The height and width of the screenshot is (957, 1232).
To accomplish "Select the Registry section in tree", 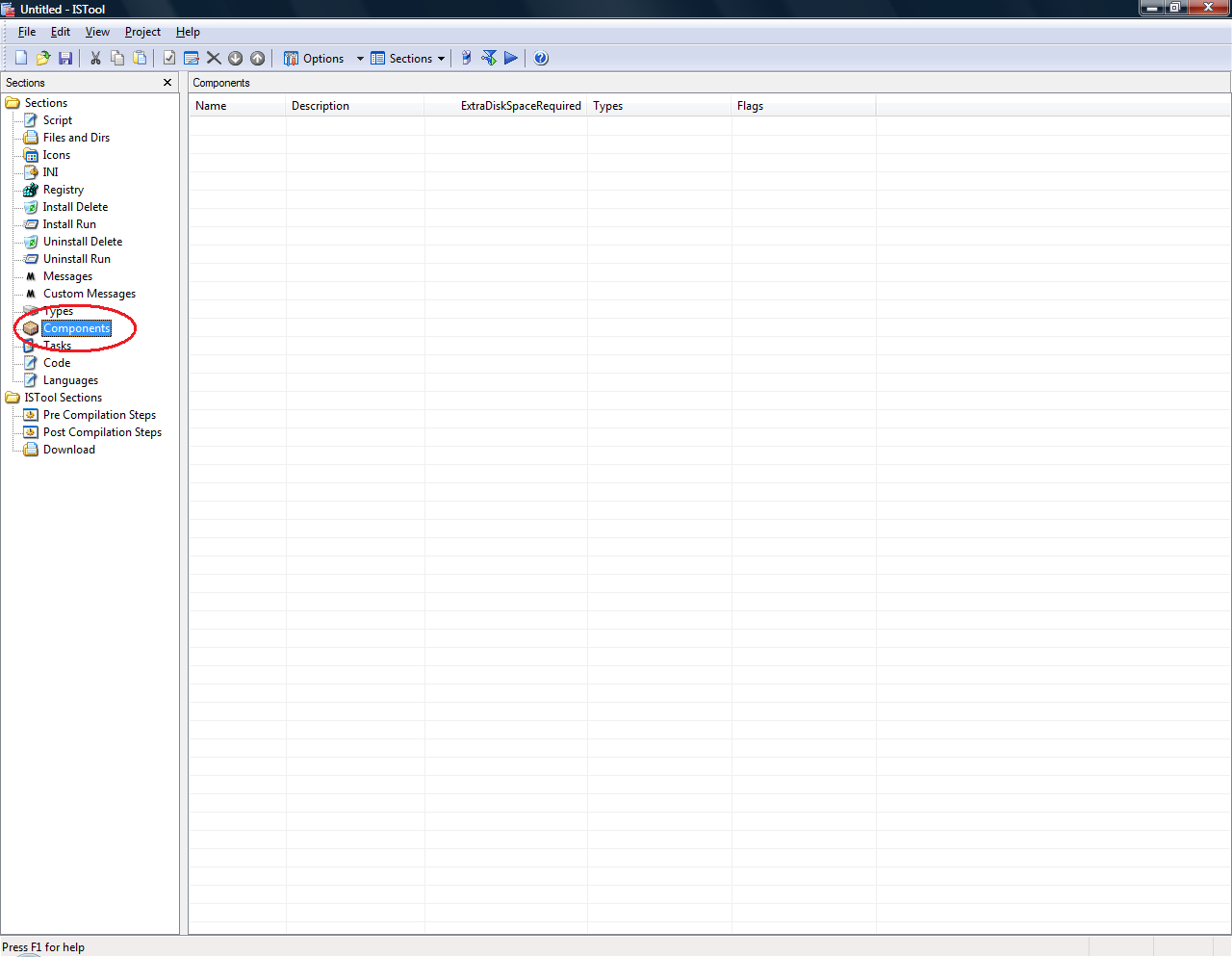I will pyautogui.click(x=63, y=190).
